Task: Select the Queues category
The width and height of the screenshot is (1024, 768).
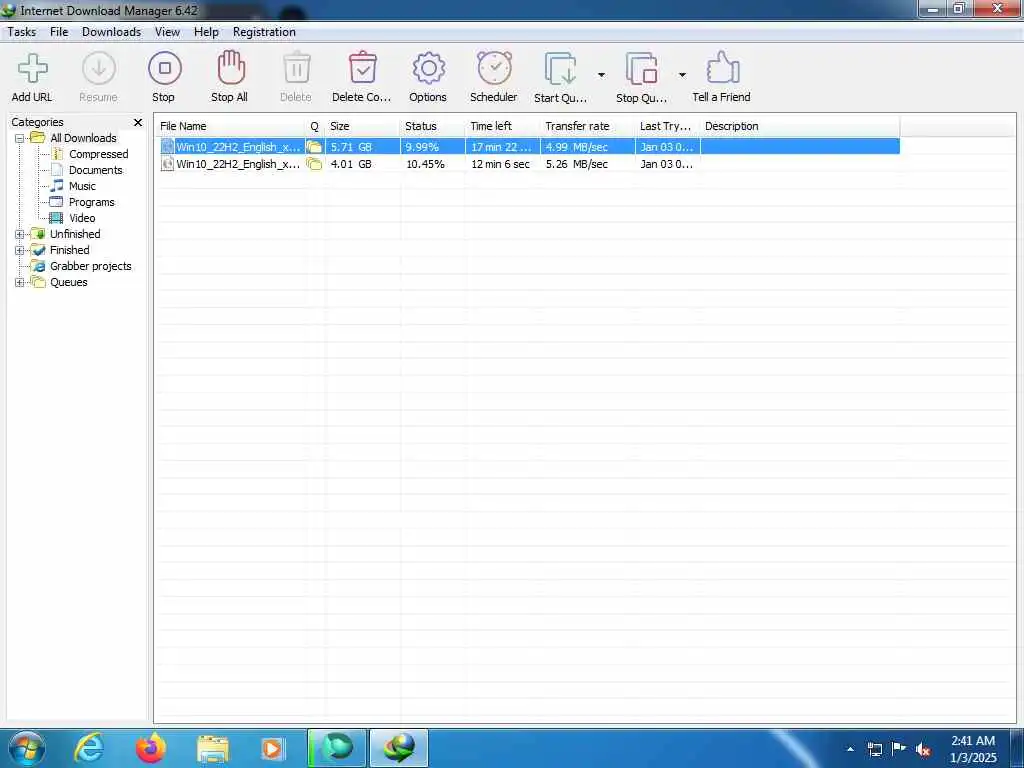Action: [69, 282]
